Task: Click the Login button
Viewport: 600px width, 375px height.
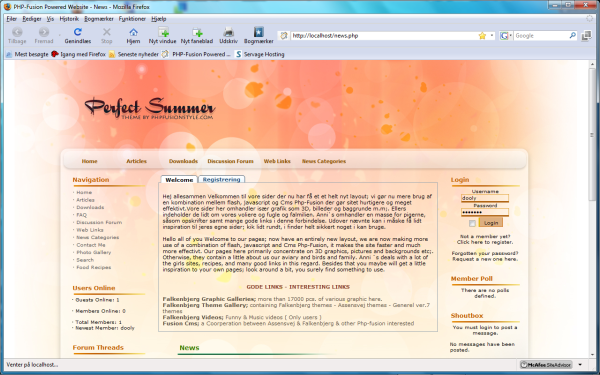Action: (x=491, y=223)
